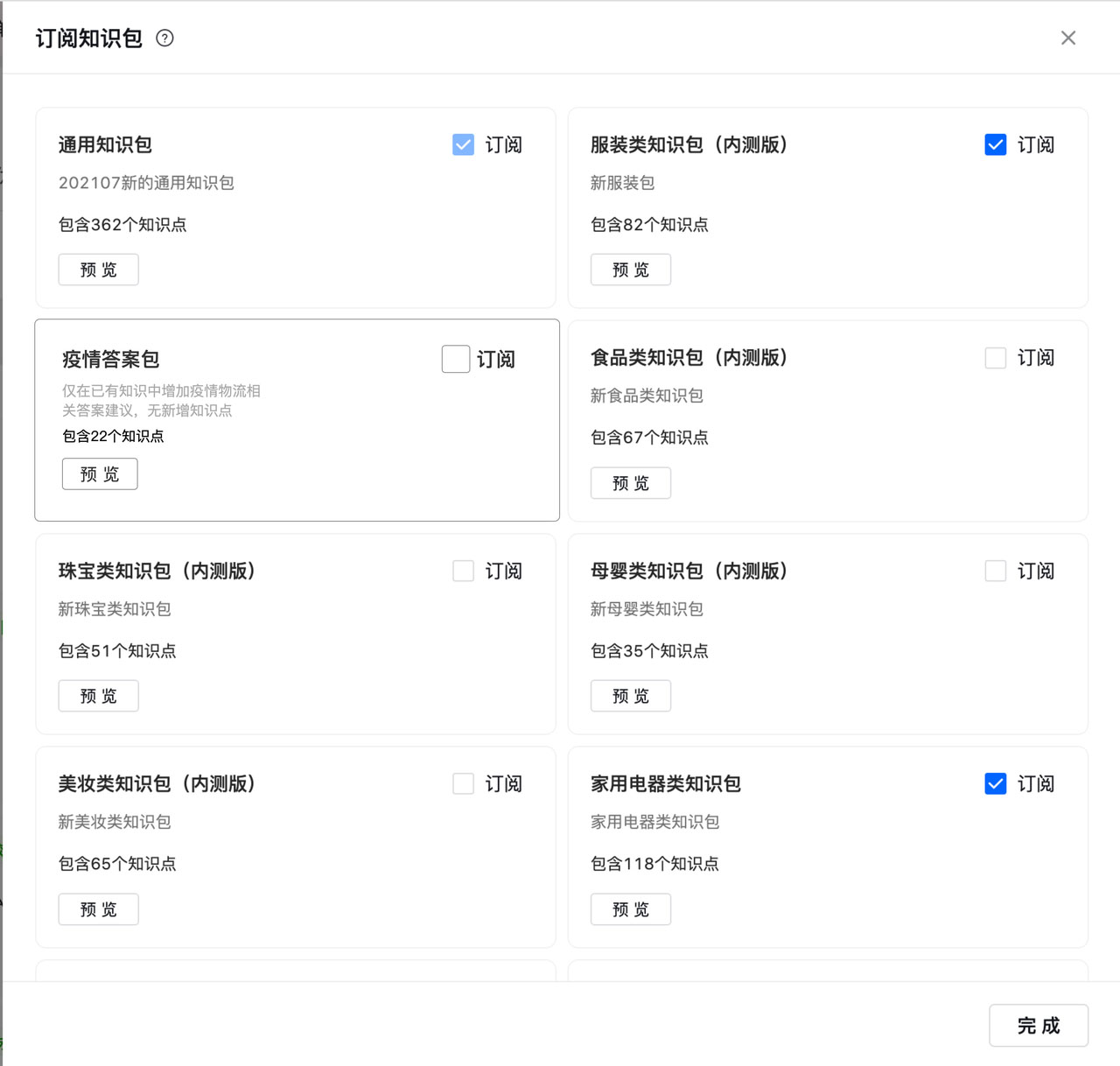1120x1066 pixels.
Task: Click 包含118个知识点 text
Action: pos(654,864)
